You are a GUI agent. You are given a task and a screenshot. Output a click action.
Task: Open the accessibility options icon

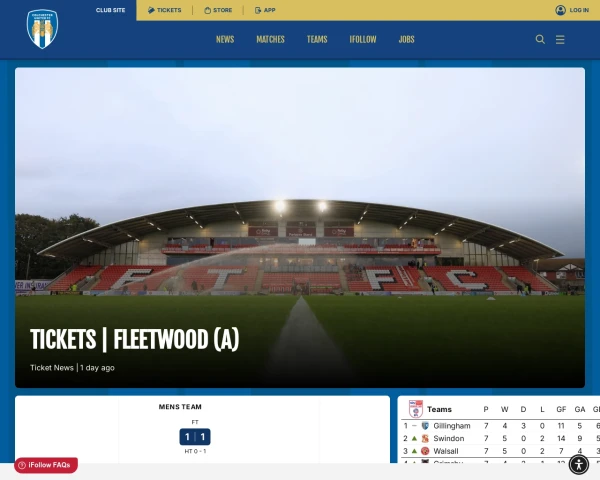click(579, 465)
